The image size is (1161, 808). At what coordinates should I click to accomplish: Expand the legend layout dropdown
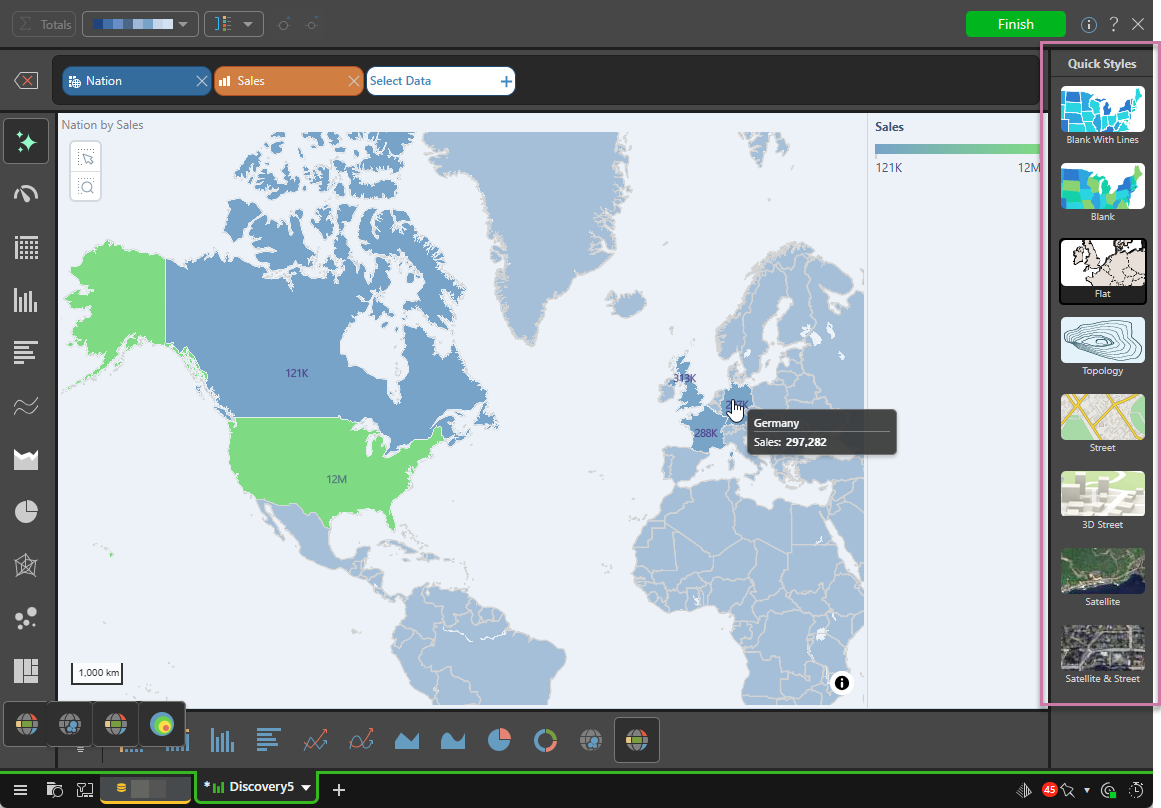(234, 25)
